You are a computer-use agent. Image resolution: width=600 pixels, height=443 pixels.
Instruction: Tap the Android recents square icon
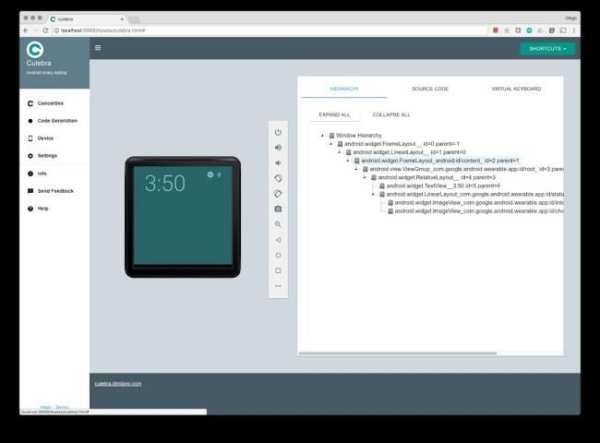click(x=278, y=270)
